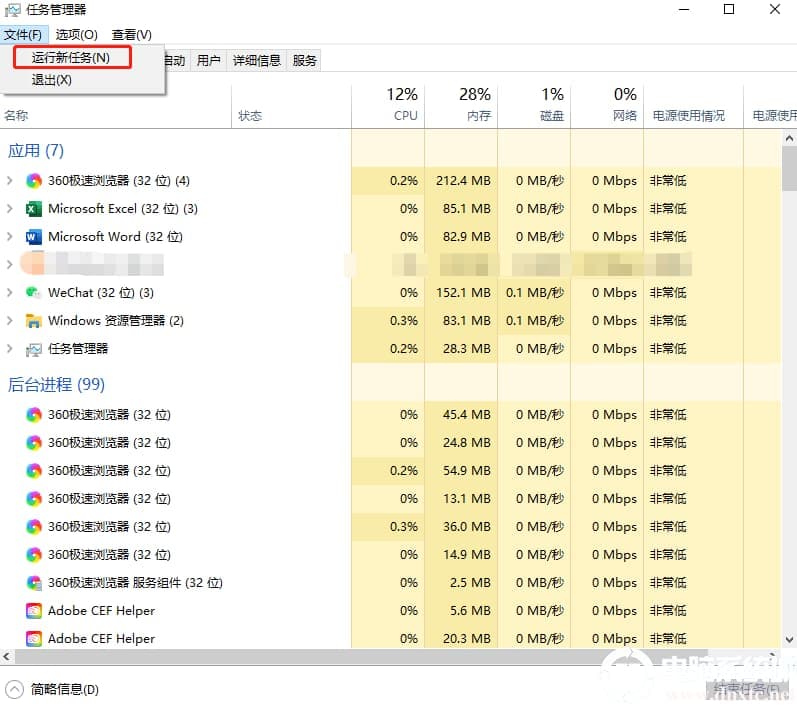The image size is (797, 709).
Task: Click the 简略信息 collapse arrow icon
Action: (x=14, y=690)
